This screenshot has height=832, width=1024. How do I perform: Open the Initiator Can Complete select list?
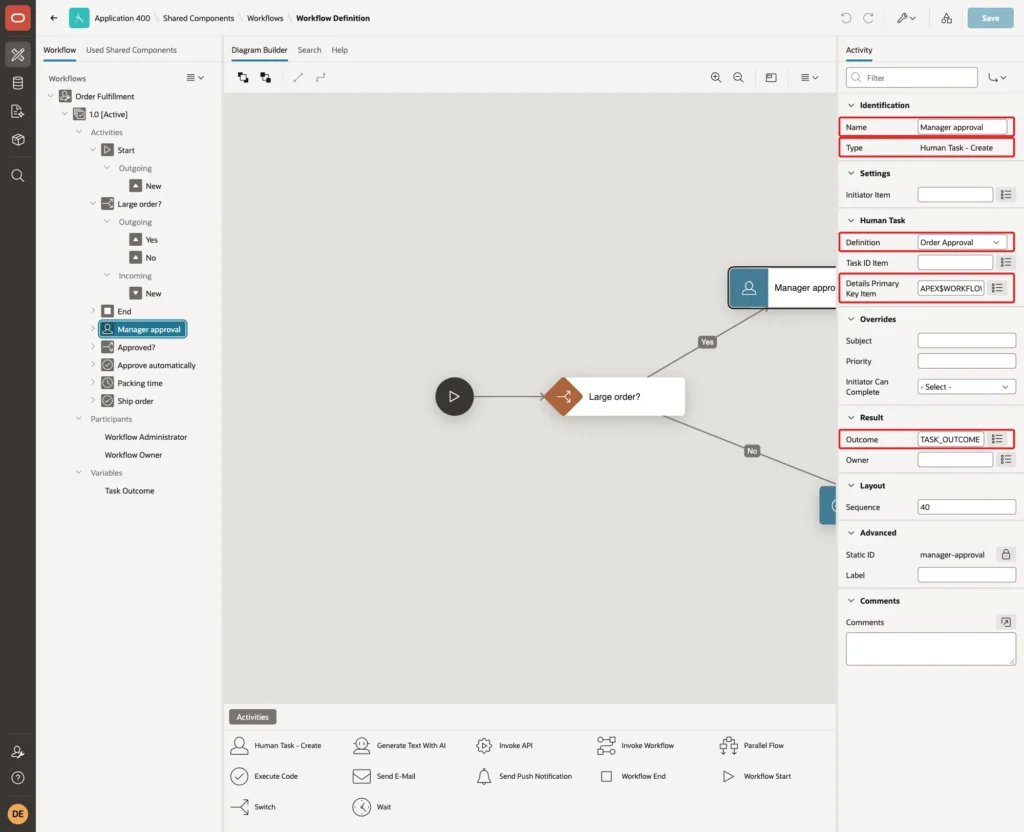(967, 387)
